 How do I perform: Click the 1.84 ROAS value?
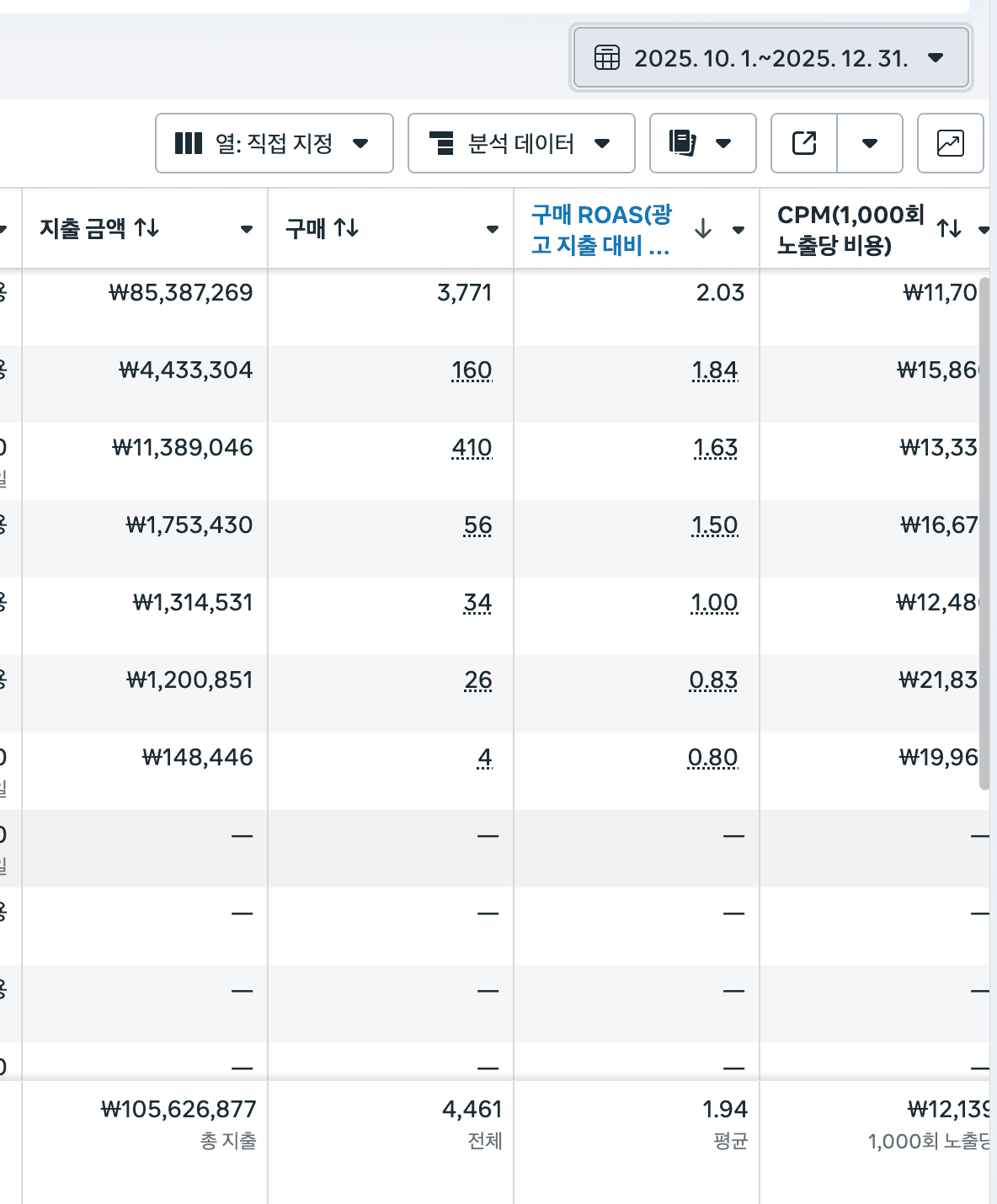(715, 370)
